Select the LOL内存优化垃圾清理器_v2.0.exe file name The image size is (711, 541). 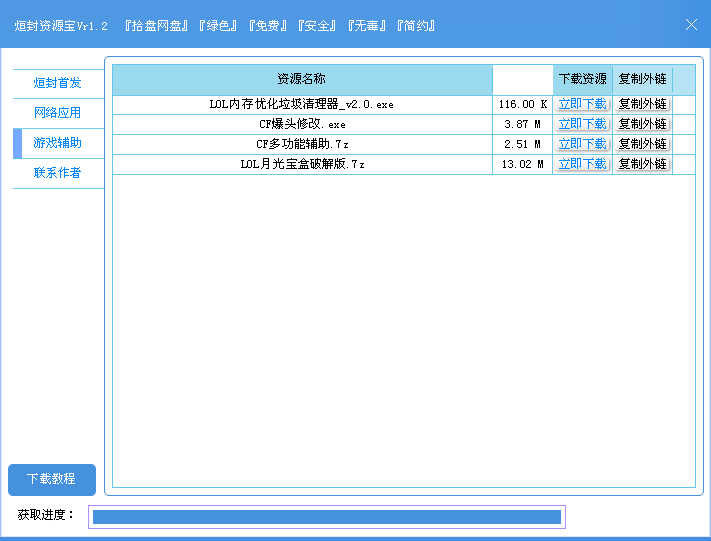click(302, 105)
